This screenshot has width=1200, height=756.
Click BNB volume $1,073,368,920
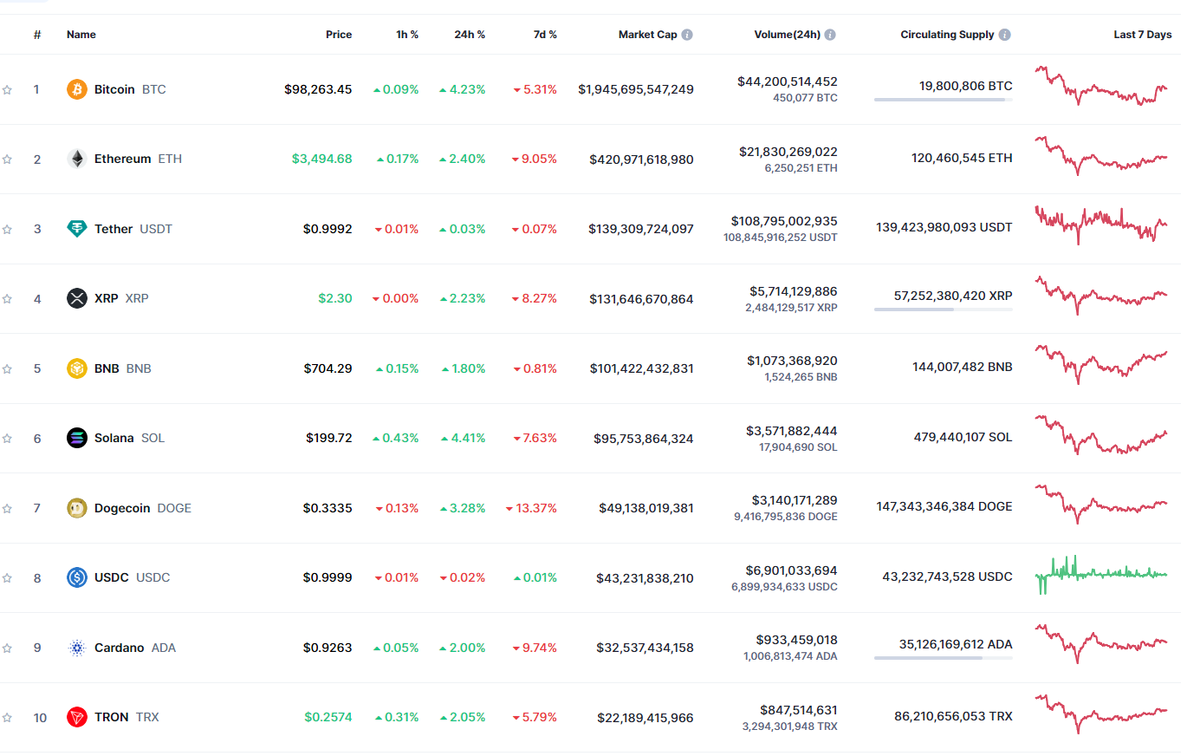click(792, 360)
